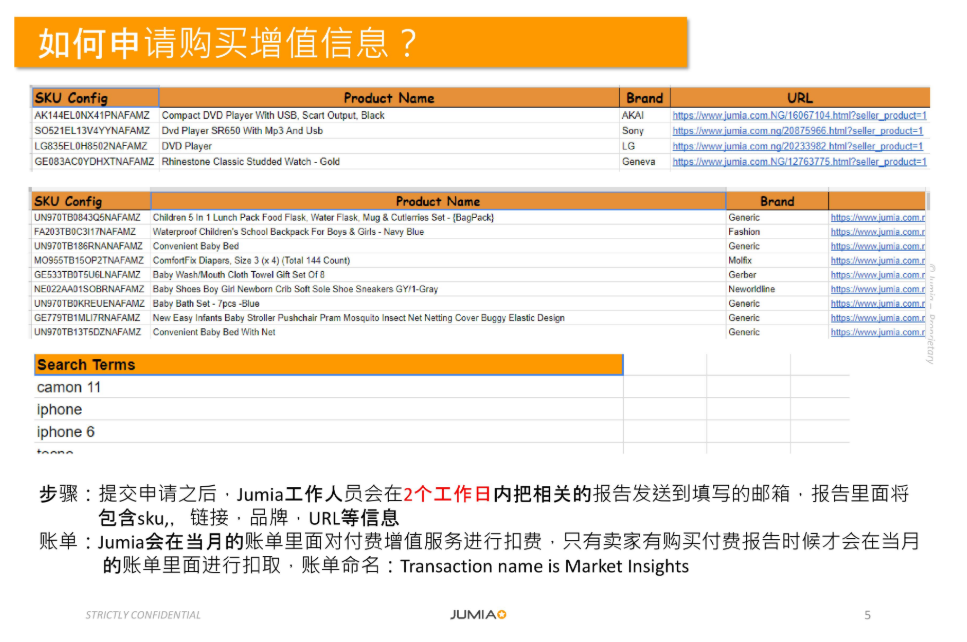Open the link for Convenient Baby Bed With Net

[878, 332]
